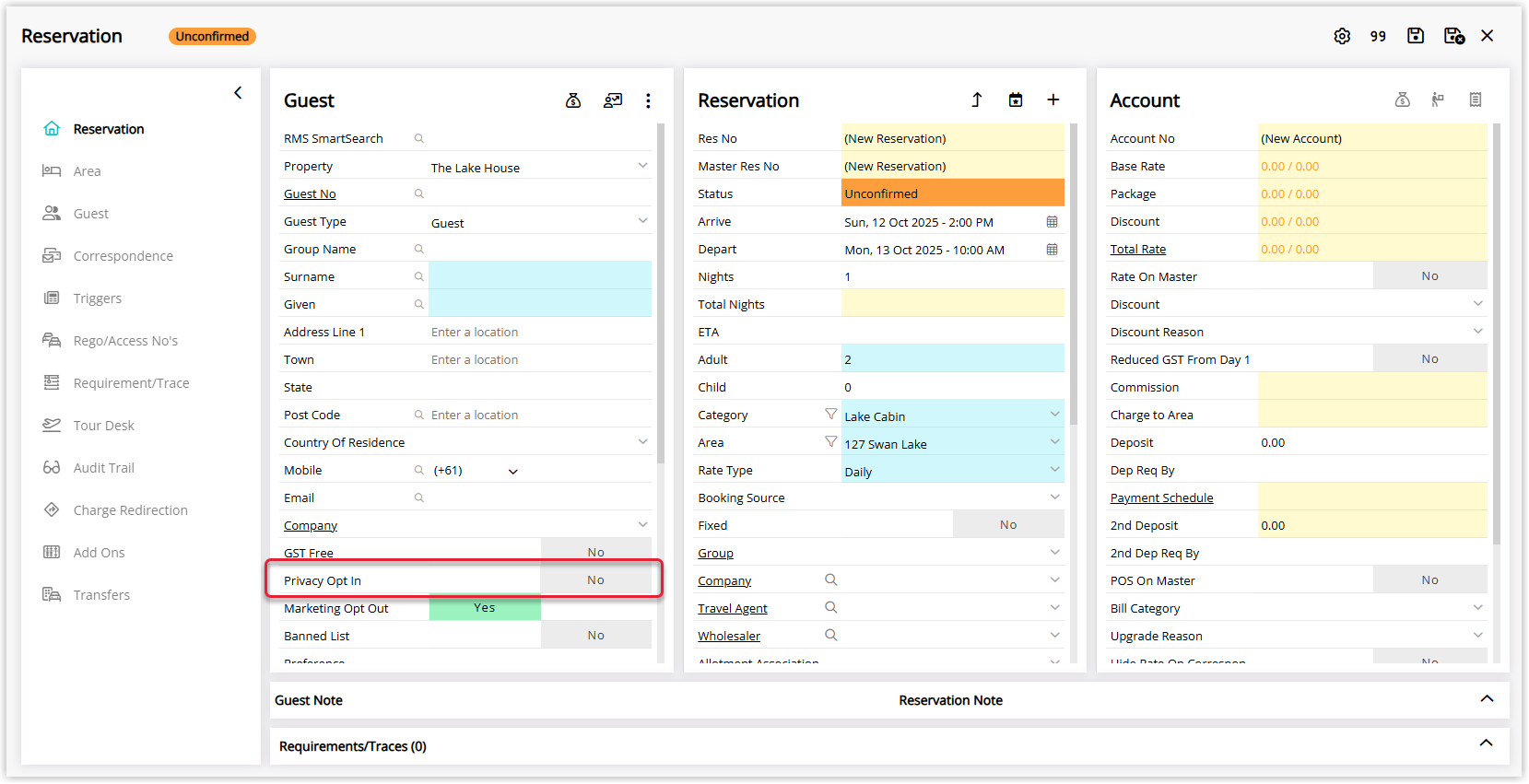Click the Group link
This screenshot has width=1529, height=784.
(715, 554)
